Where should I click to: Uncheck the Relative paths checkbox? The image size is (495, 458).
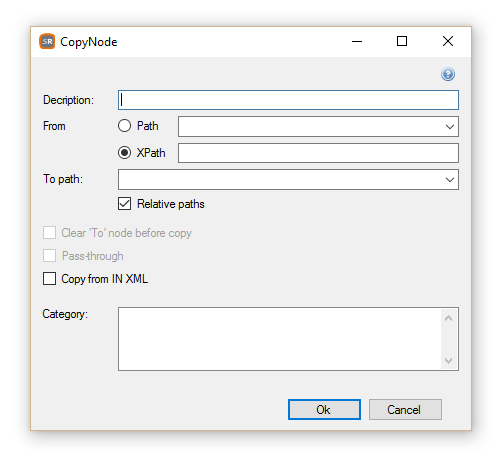pos(124,204)
